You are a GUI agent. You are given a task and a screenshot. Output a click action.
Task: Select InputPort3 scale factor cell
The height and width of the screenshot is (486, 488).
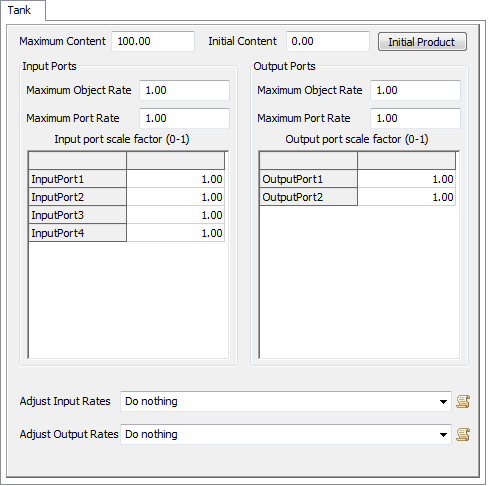(175, 215)
